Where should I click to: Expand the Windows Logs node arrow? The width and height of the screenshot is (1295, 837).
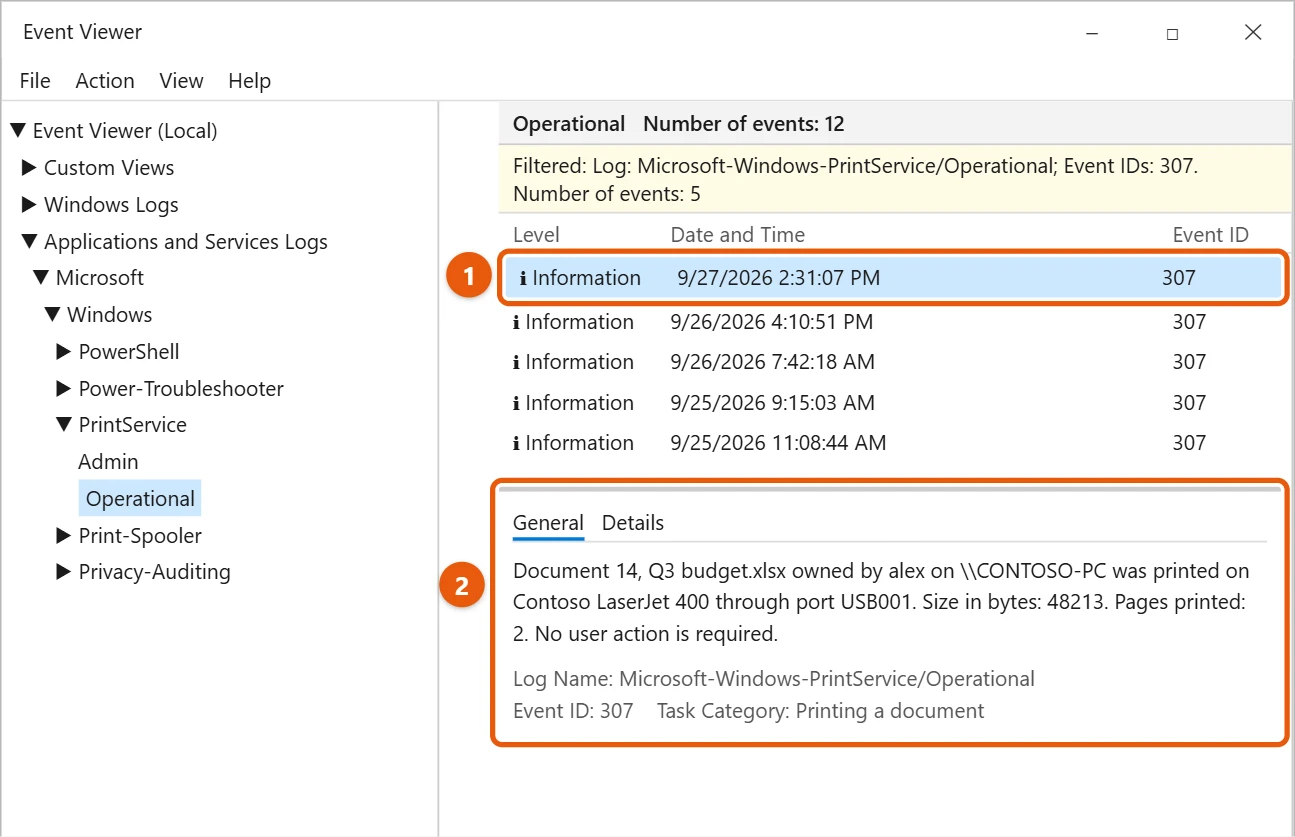pyautogui.click(x=29, y=205)
